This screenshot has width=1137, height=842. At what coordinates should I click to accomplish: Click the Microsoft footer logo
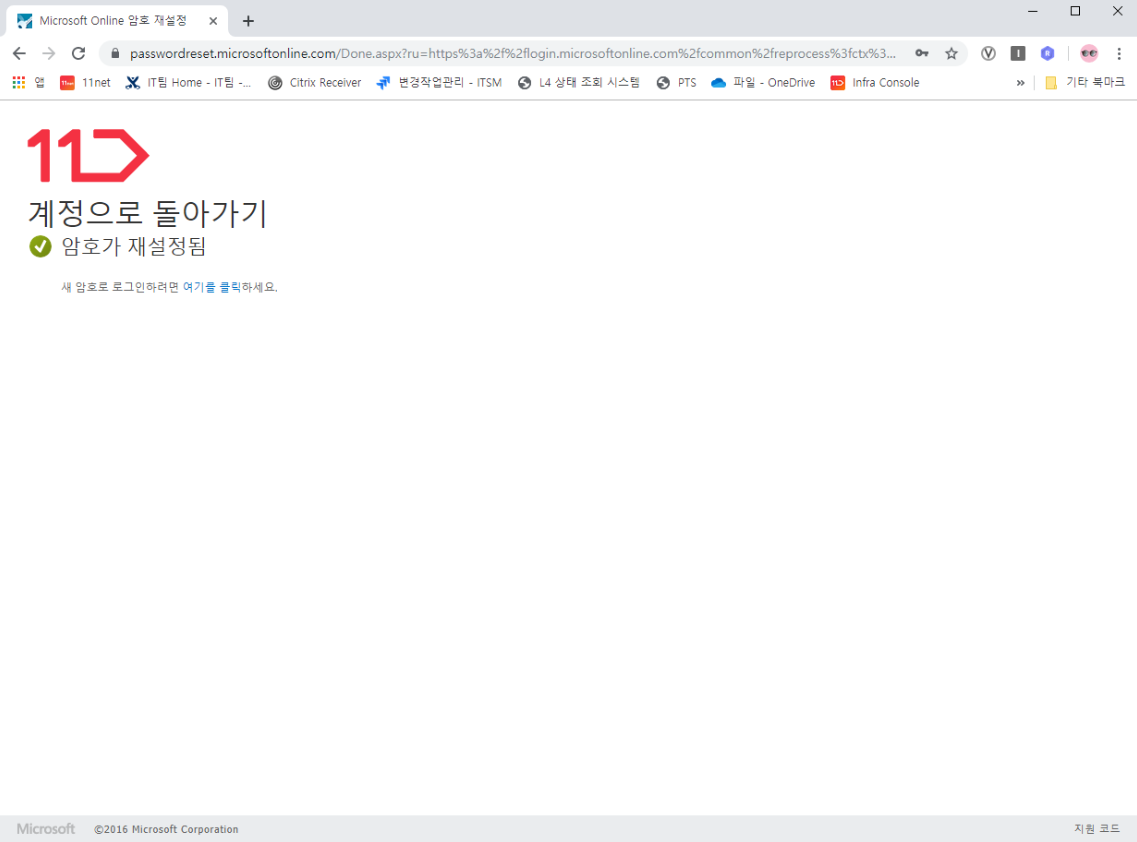coord(46,829)
